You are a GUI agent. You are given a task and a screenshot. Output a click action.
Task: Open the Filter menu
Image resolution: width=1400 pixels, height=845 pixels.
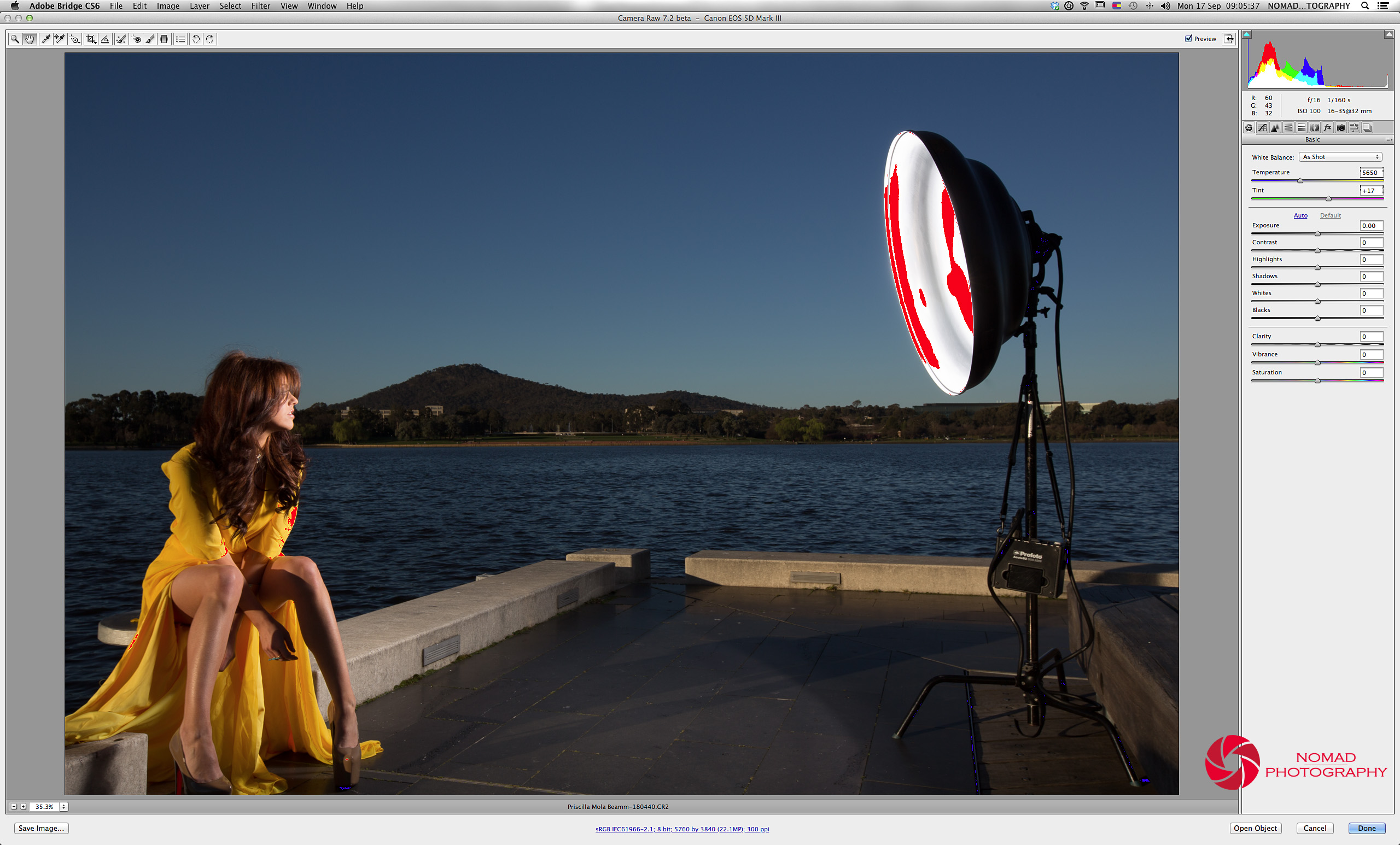[260, 5]
